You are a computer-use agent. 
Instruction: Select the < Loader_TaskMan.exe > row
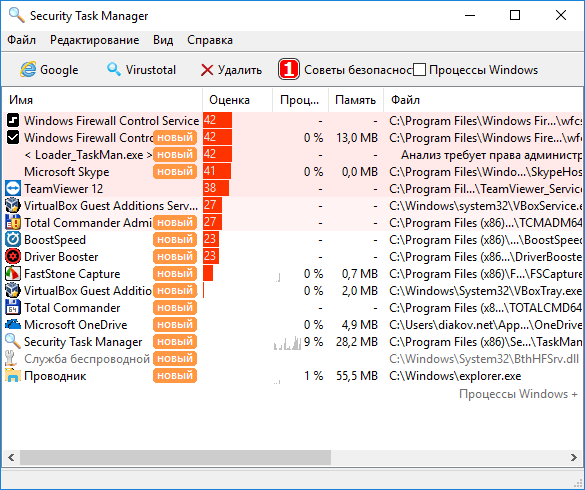(292, 155)
